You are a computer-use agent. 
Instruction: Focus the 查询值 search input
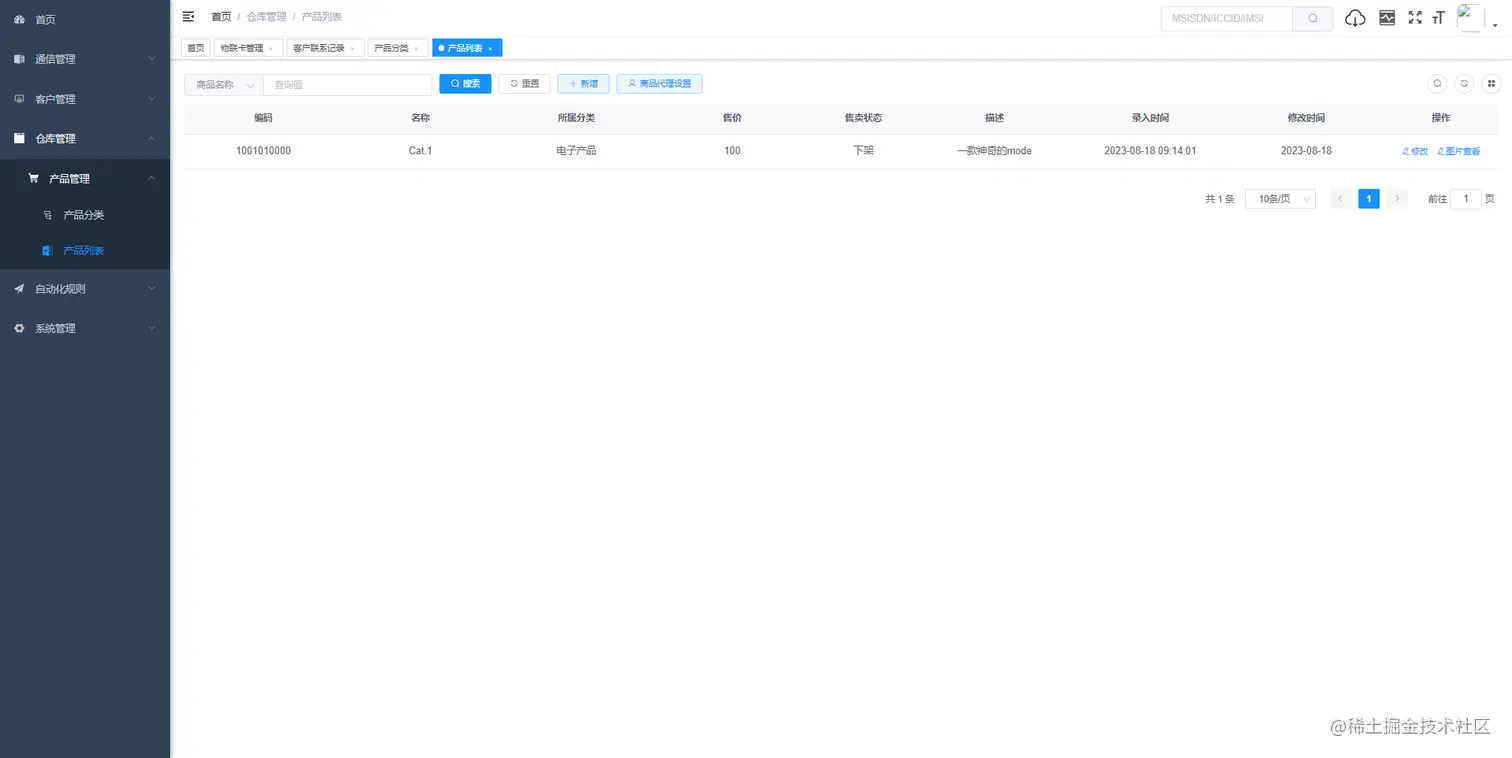click(x=348, y=85)
